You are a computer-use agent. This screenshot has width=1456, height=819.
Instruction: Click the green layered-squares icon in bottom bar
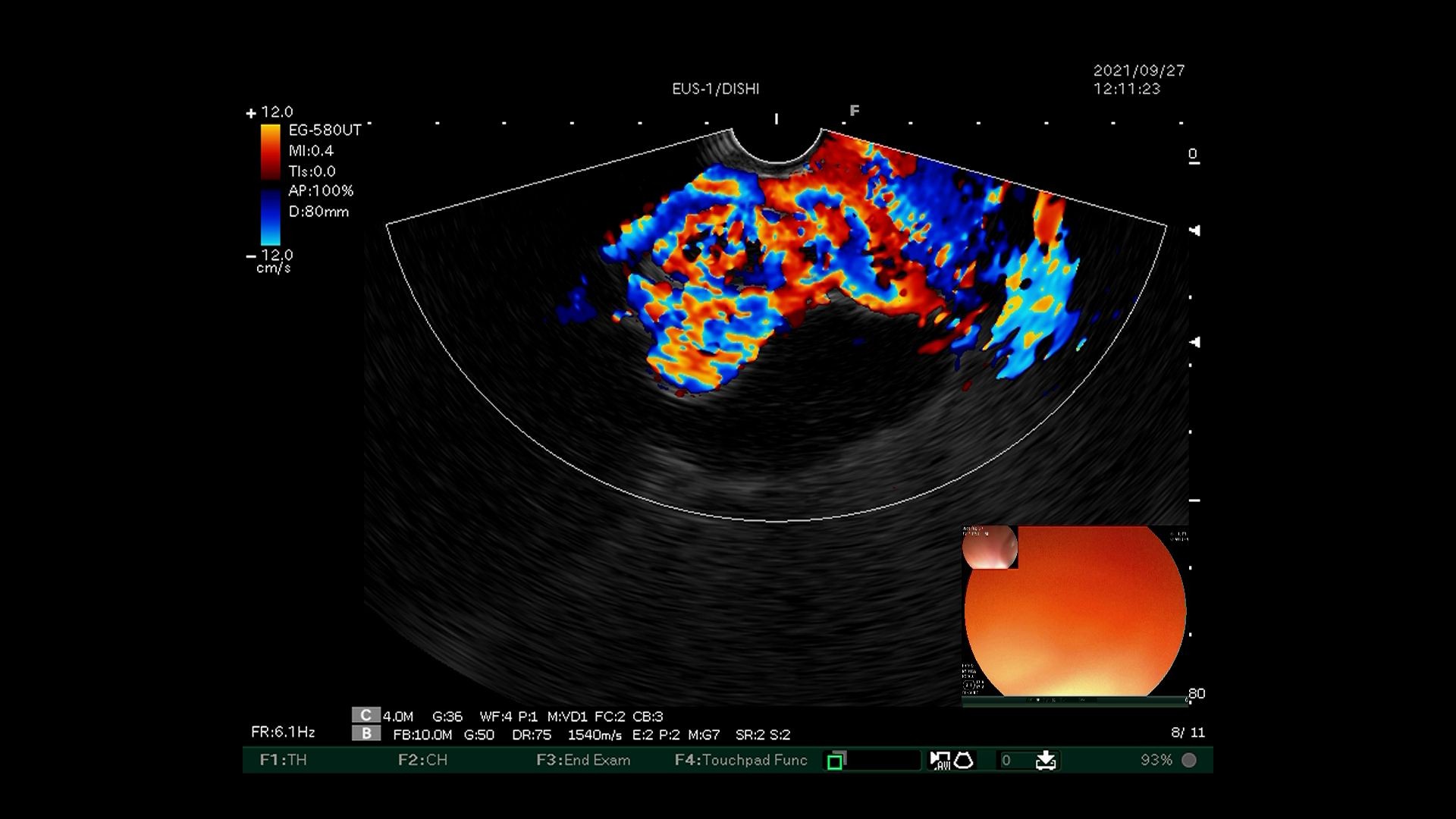coord(836,761)
